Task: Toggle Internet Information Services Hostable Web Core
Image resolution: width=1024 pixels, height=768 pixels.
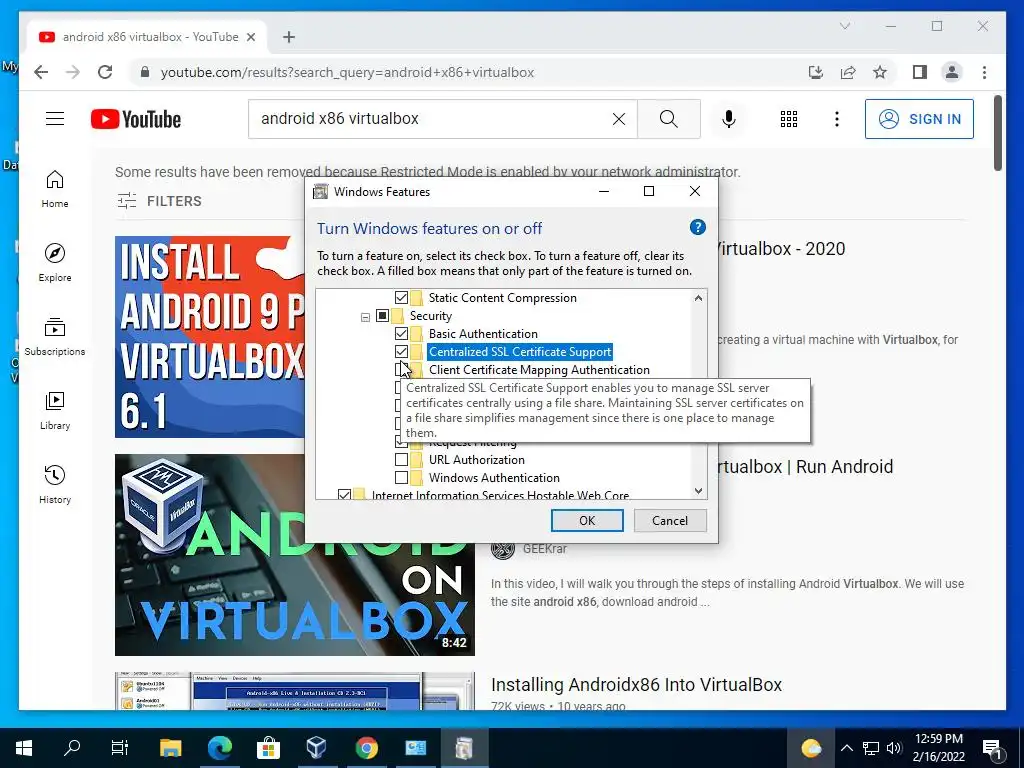Action: 344,495
